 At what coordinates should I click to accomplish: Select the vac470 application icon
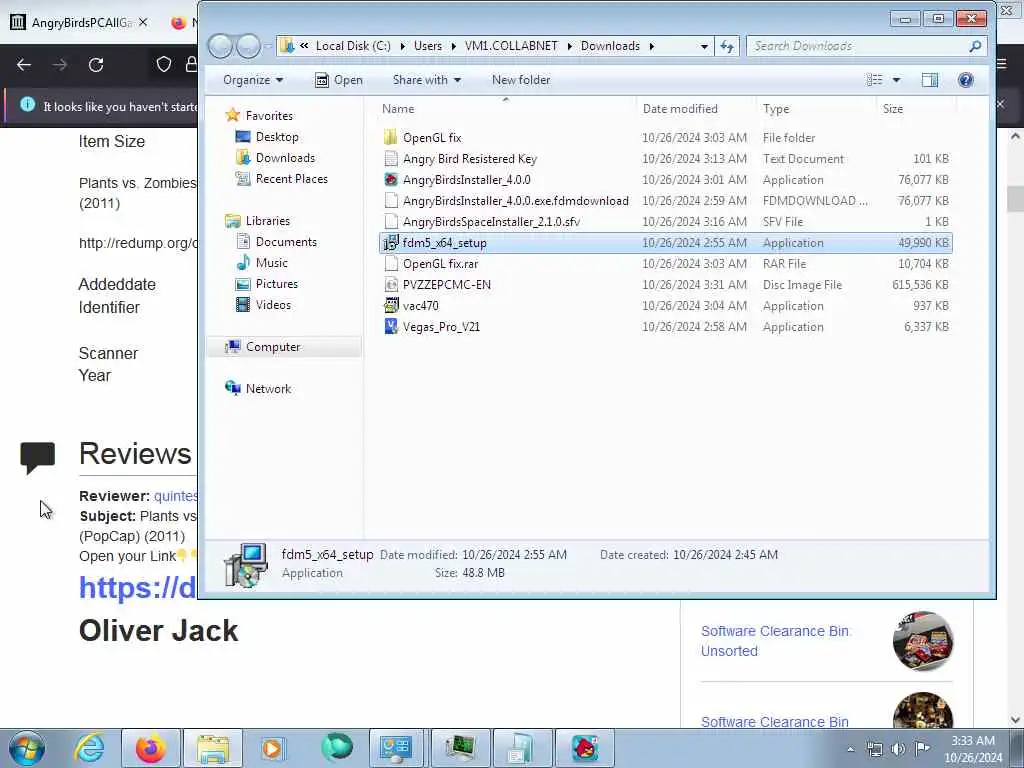[391, 305]
